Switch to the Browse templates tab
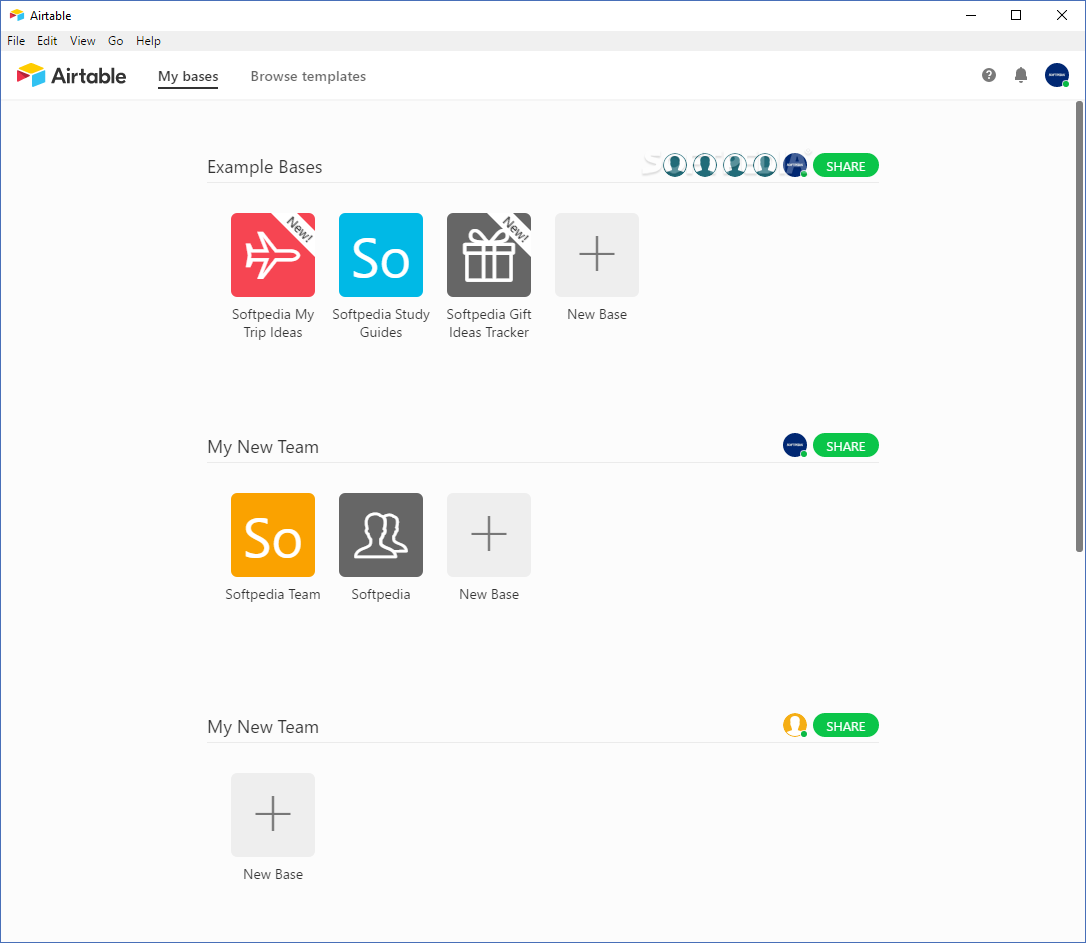The height and width of the screenshot is (943, 1086). click(308, 76)
